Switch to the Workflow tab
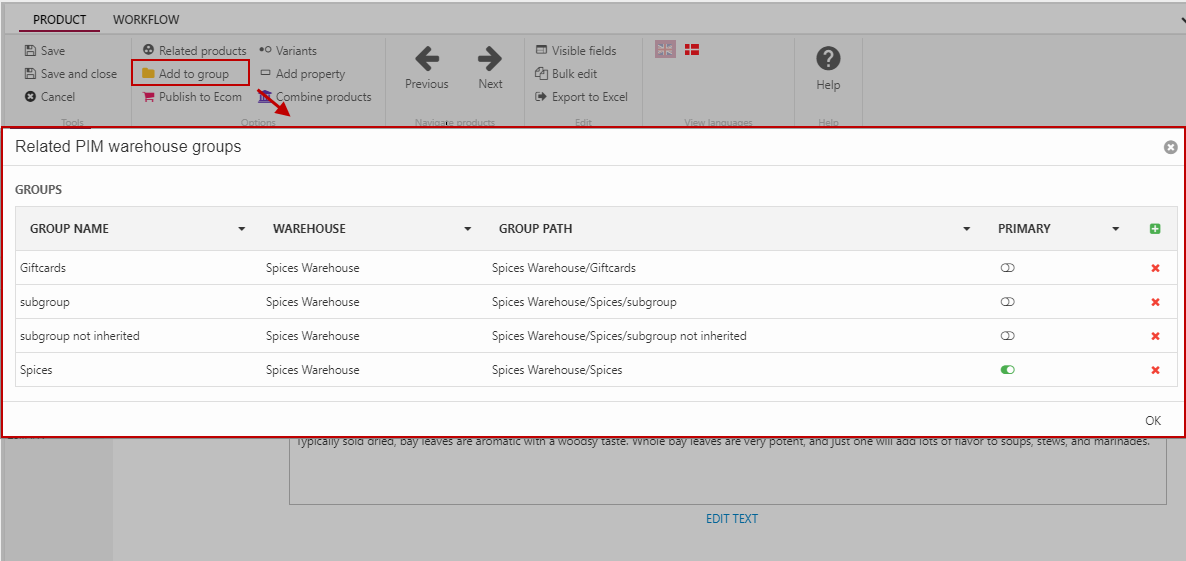The width and height of the screenshot is (1186, 561). 146,20
